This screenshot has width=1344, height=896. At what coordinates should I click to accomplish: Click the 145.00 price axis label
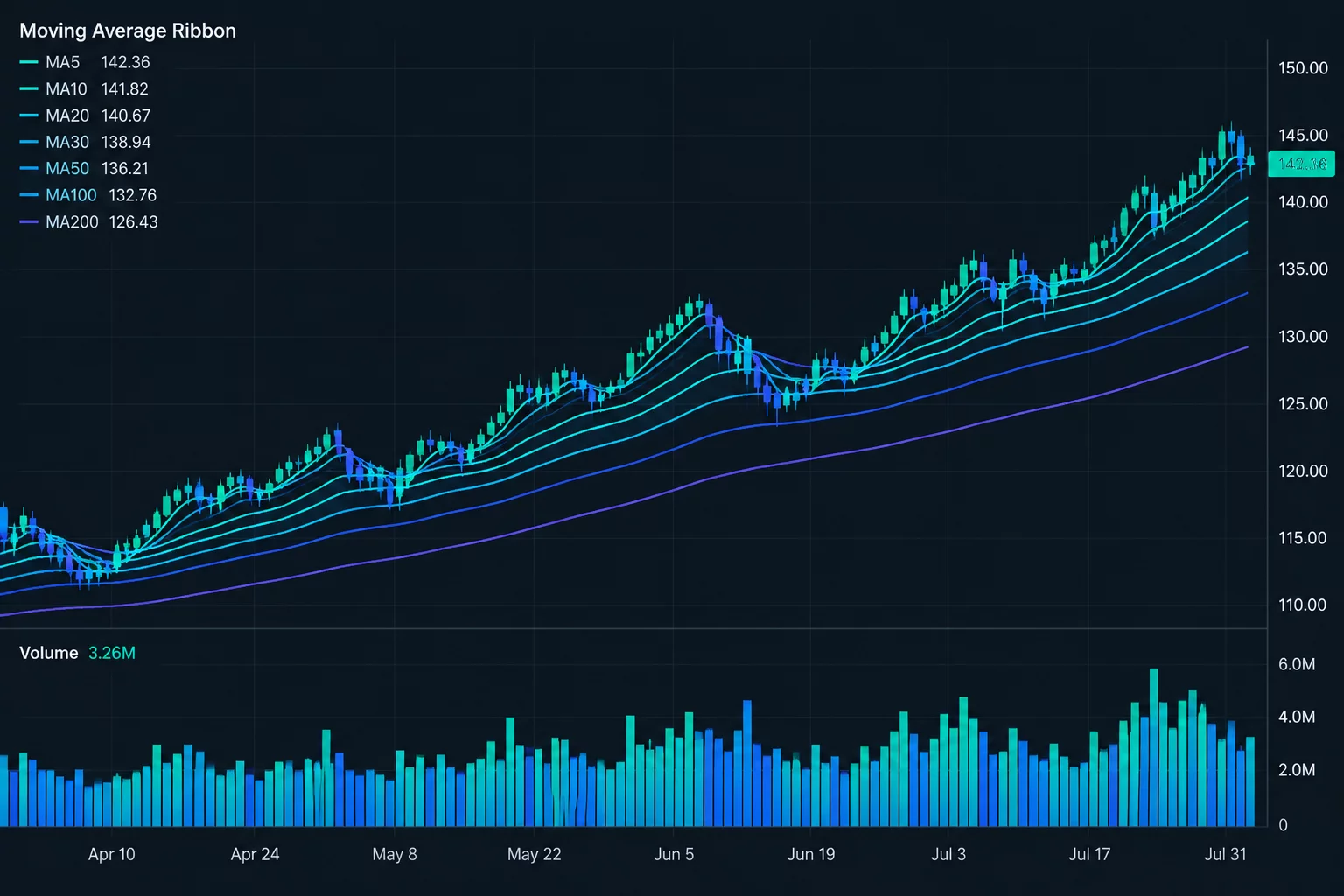pyautogui.click(x=1303, y=136)
